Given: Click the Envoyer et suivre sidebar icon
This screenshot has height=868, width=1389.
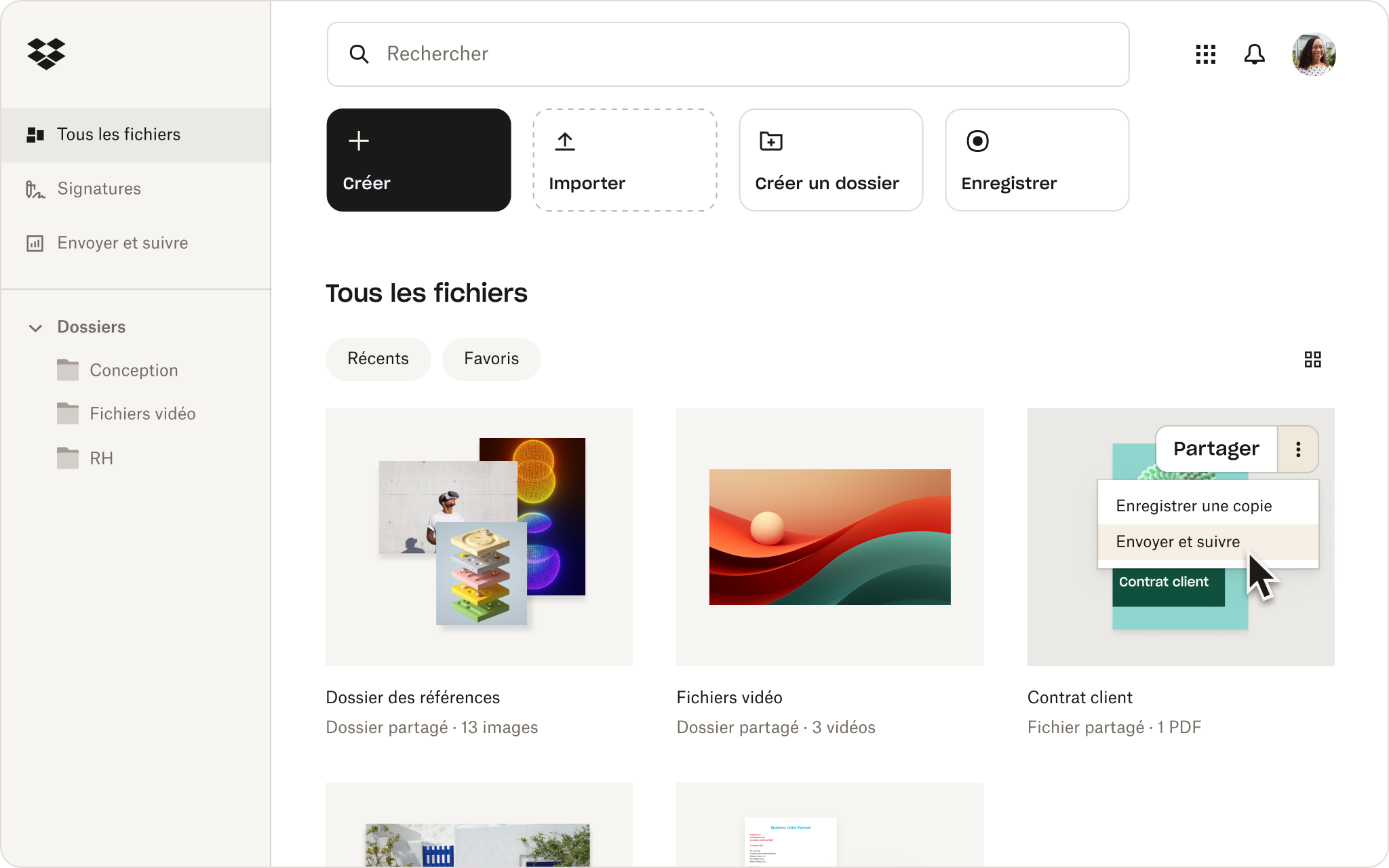Looking at the screenshot, I should tap(35, 243).
